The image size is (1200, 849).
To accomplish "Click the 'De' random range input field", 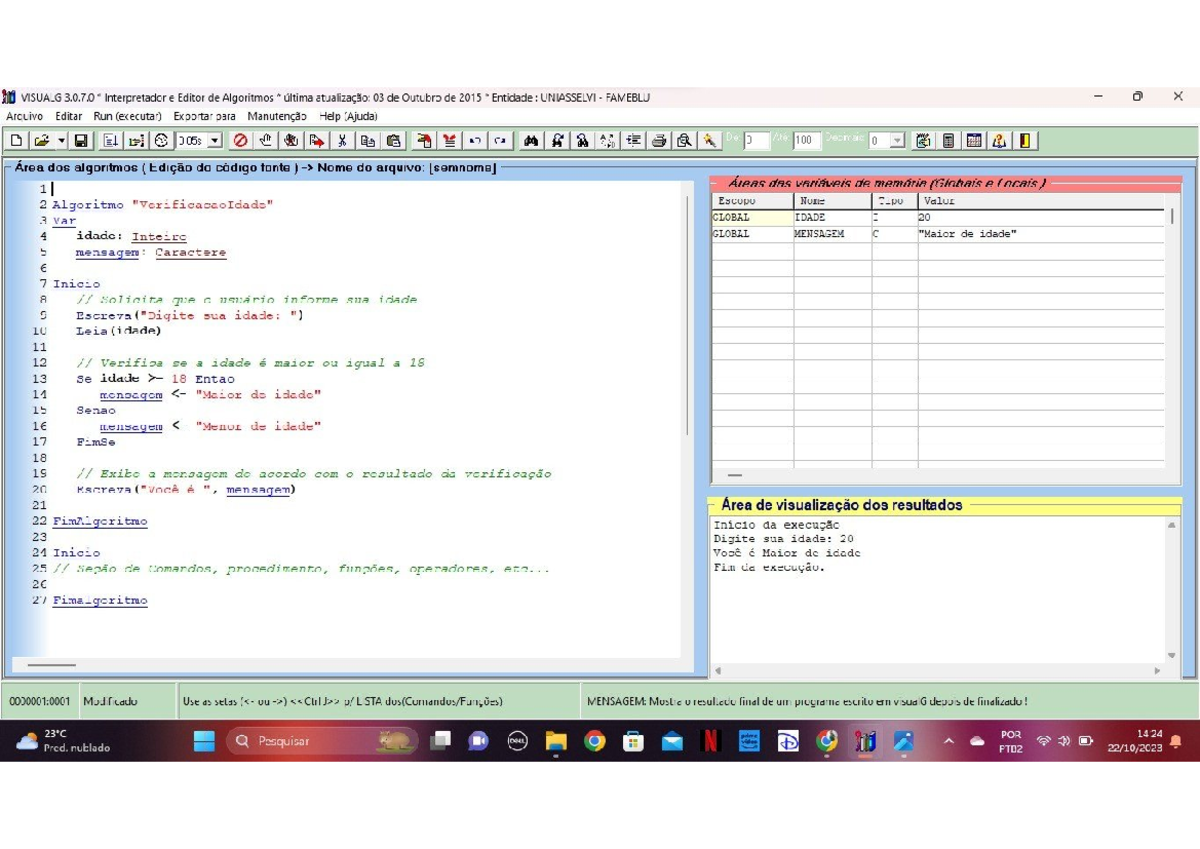I will (x=756, y=141).
